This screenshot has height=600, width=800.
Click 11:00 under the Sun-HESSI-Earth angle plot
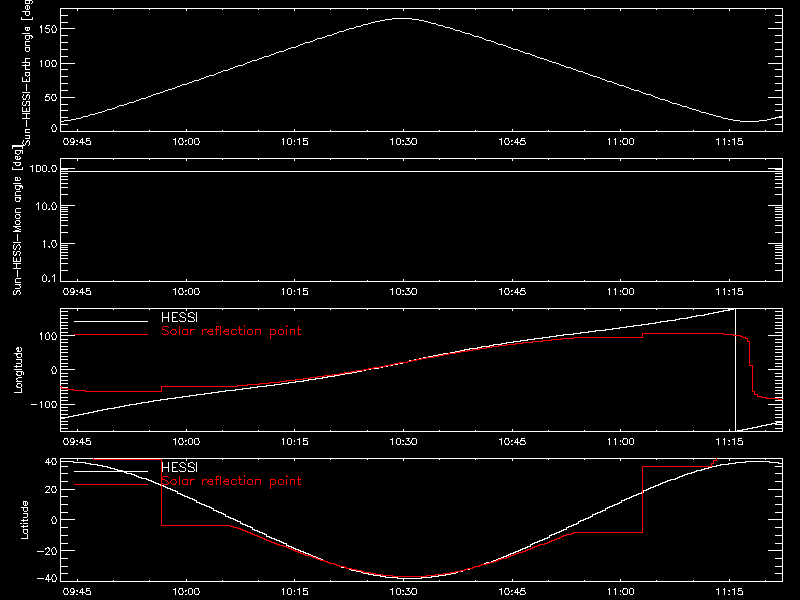tap(620, 142)
